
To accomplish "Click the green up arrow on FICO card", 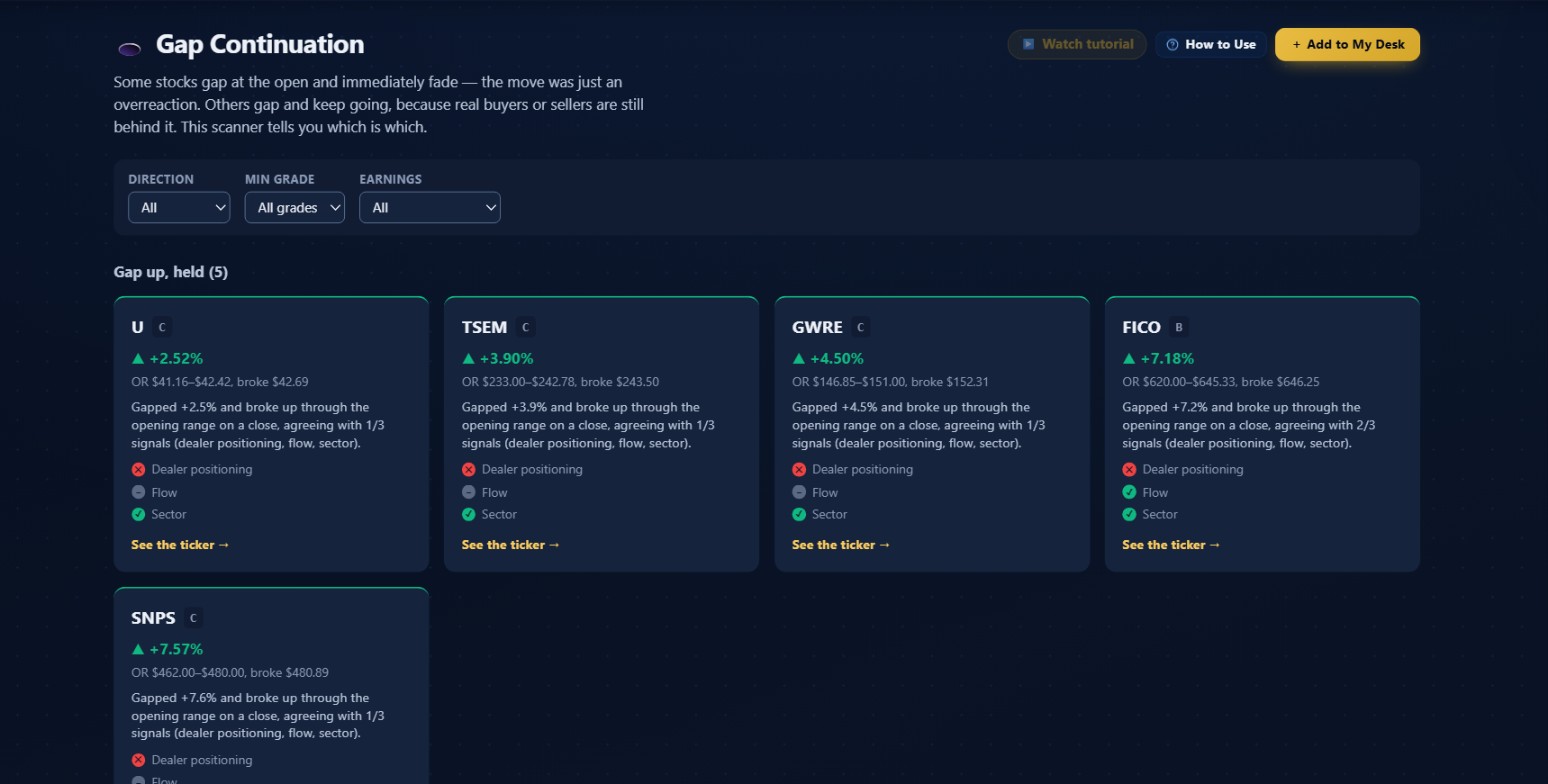I will pos(1129,358).
